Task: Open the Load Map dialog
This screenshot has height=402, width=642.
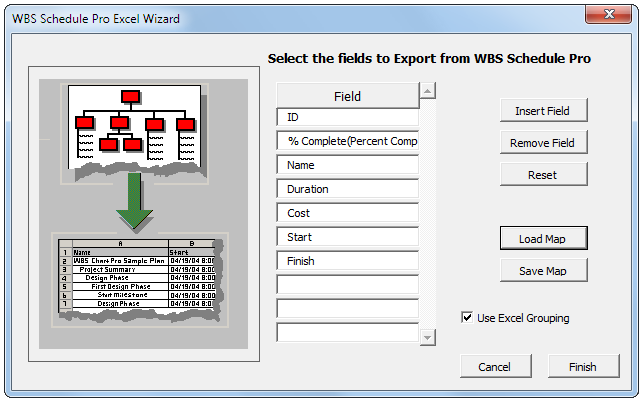Action: coord(543,238)
